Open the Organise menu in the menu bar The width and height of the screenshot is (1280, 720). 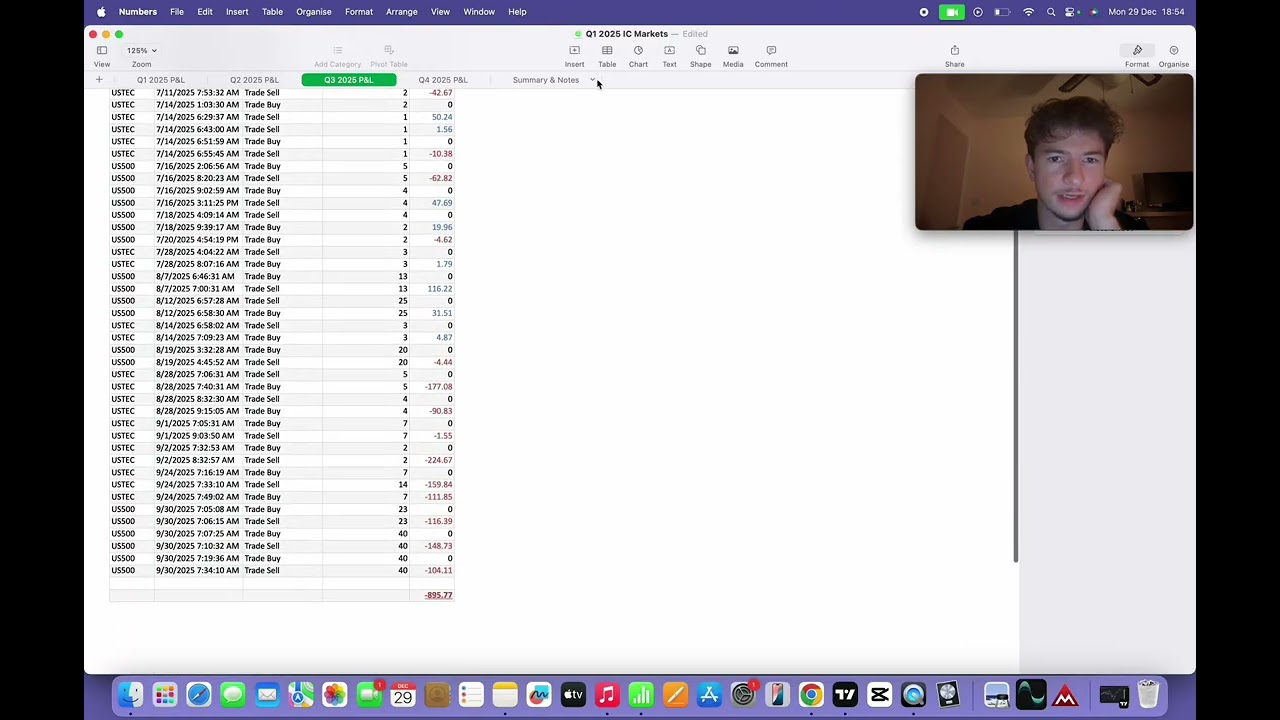(x=314, y=12)
